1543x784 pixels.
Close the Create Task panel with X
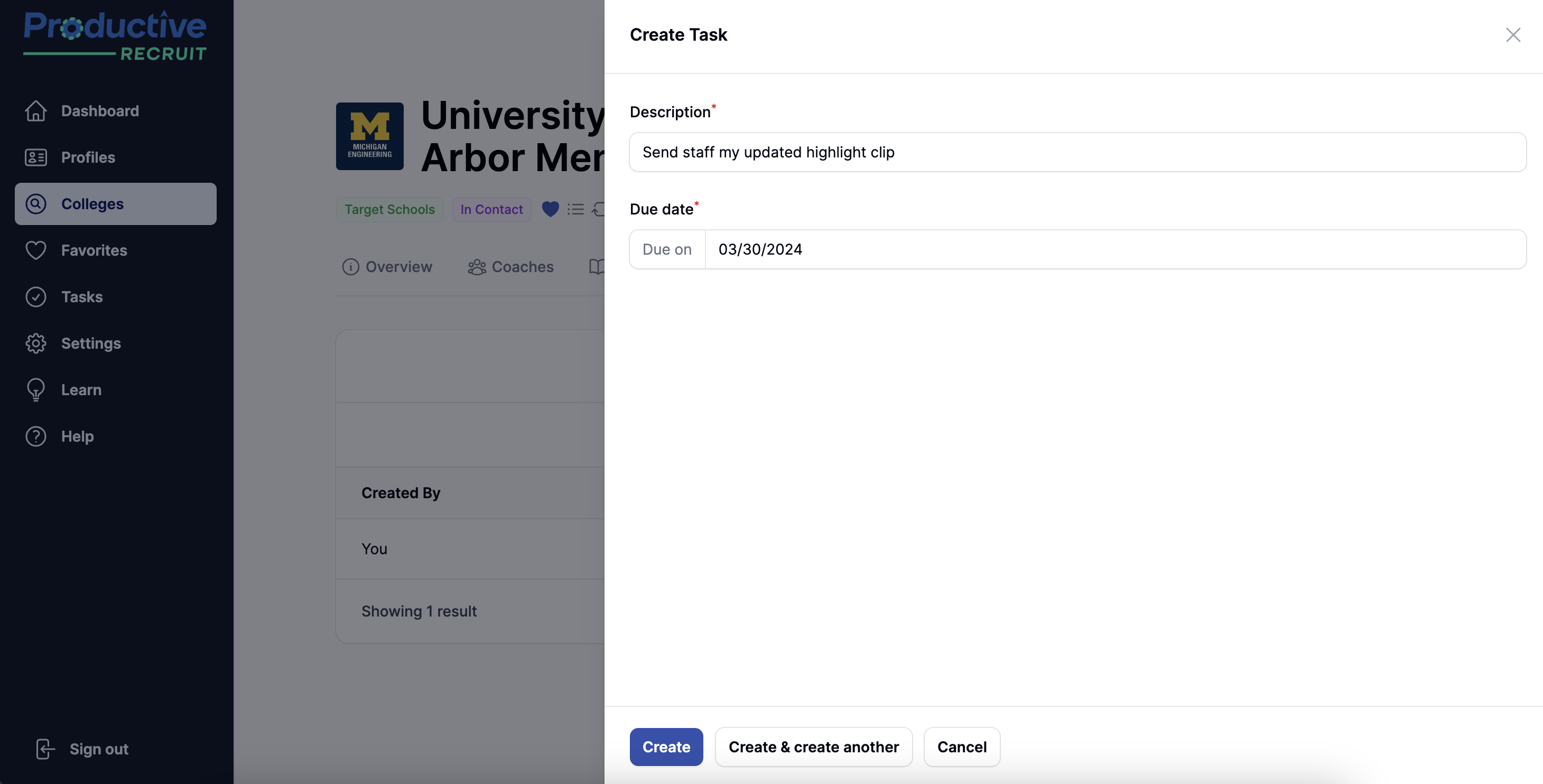point(1513,35)
